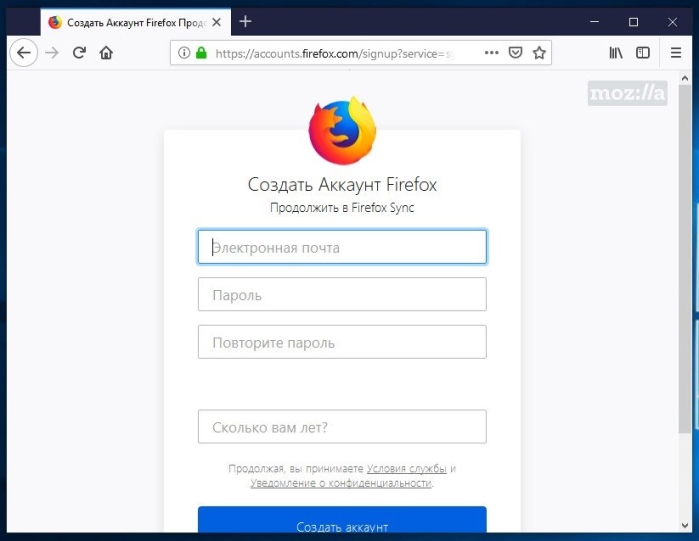Click the Сколько вам лет? field
Screen dimensions: 699x541
click(342, 427)
